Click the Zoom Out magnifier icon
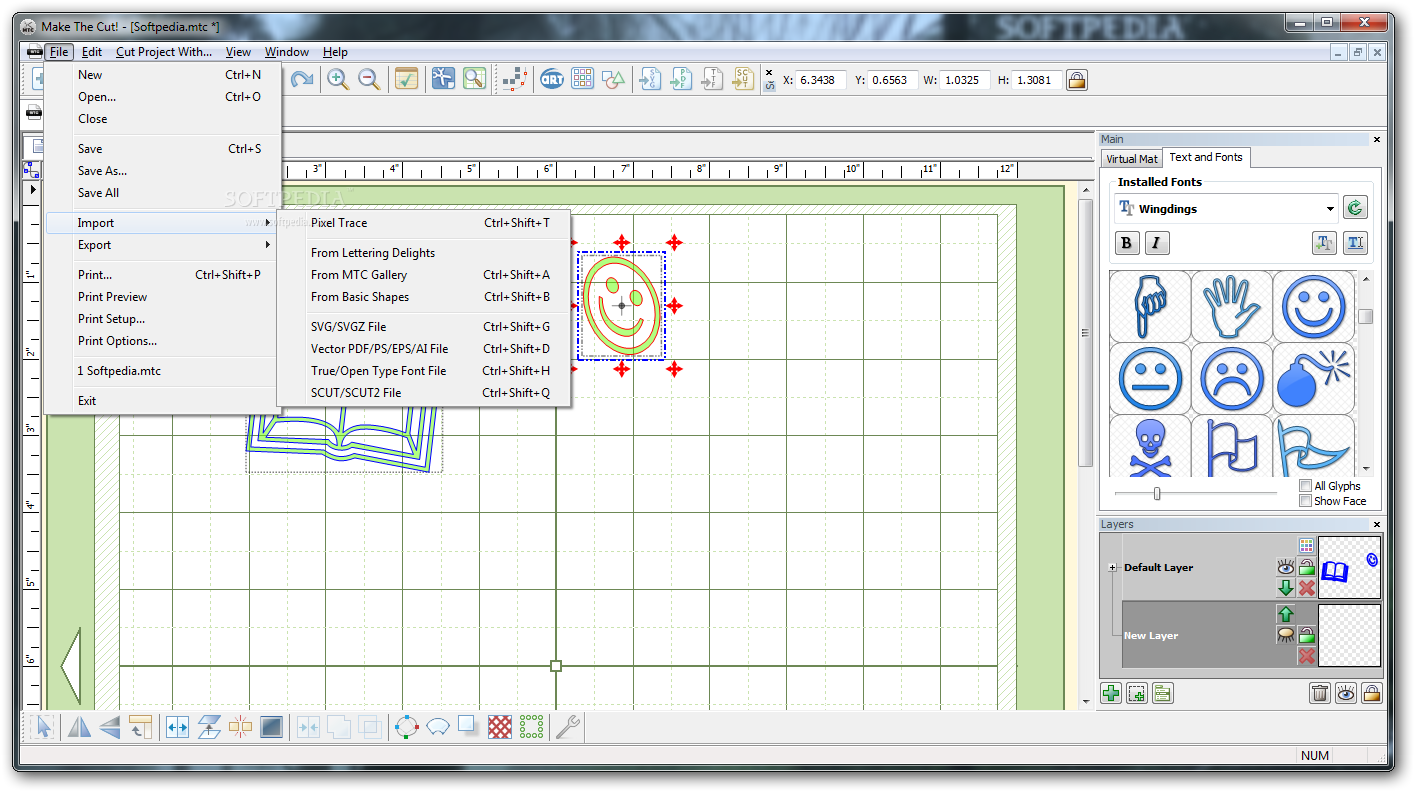This screenshot has width=1415, height=792. click(369, 79)
